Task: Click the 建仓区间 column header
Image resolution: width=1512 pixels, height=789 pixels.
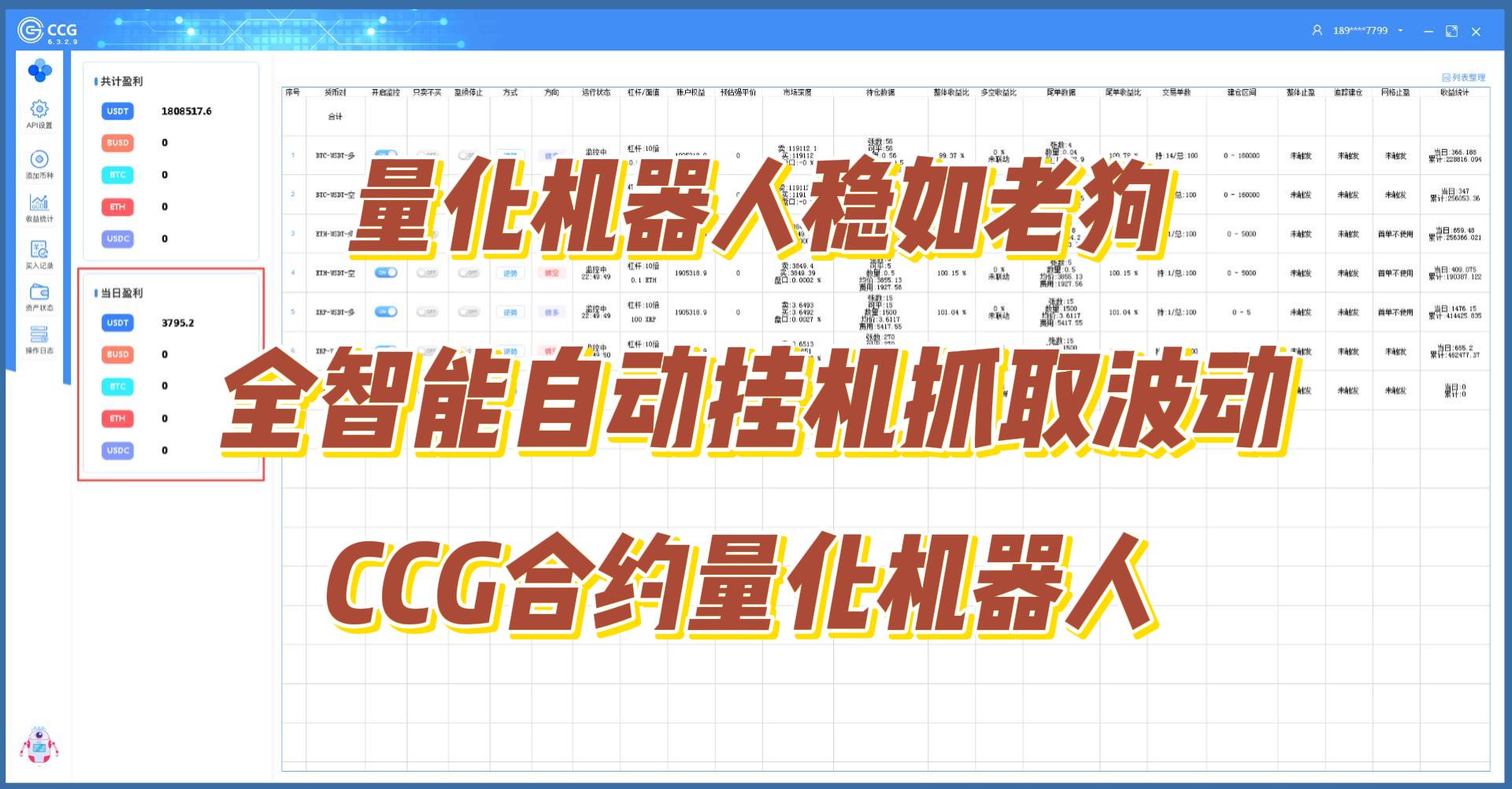Action: pyautogui.click(x=1242, y=92)
